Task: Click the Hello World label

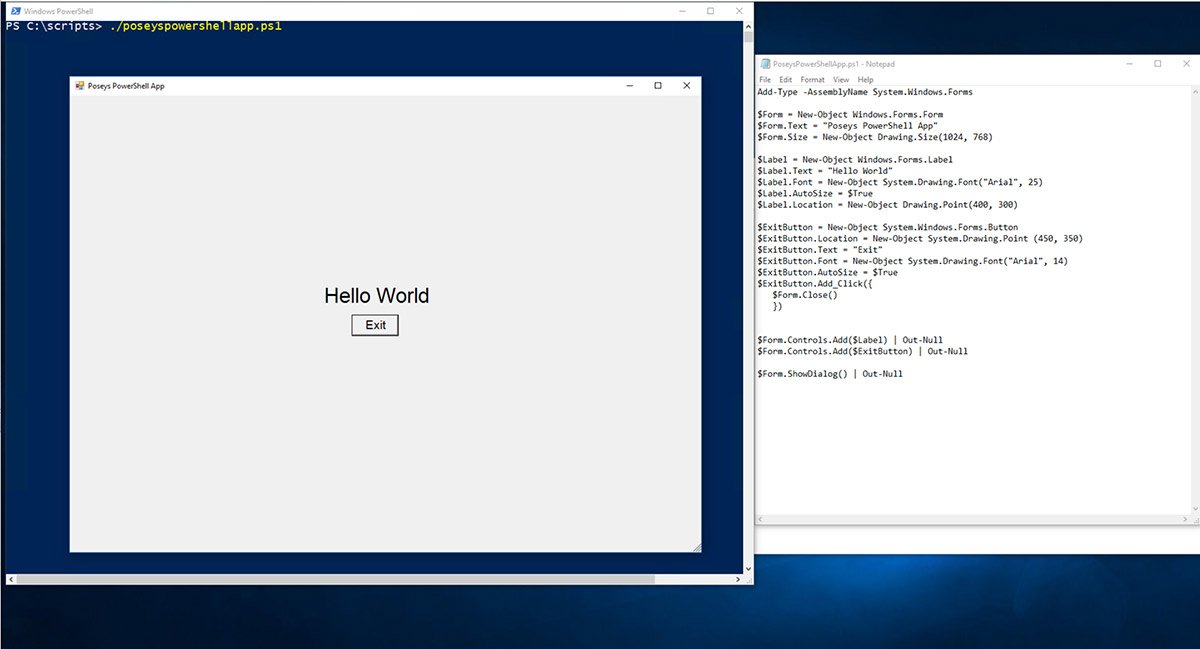Action: pyautogui.click(x=376, y=296)
